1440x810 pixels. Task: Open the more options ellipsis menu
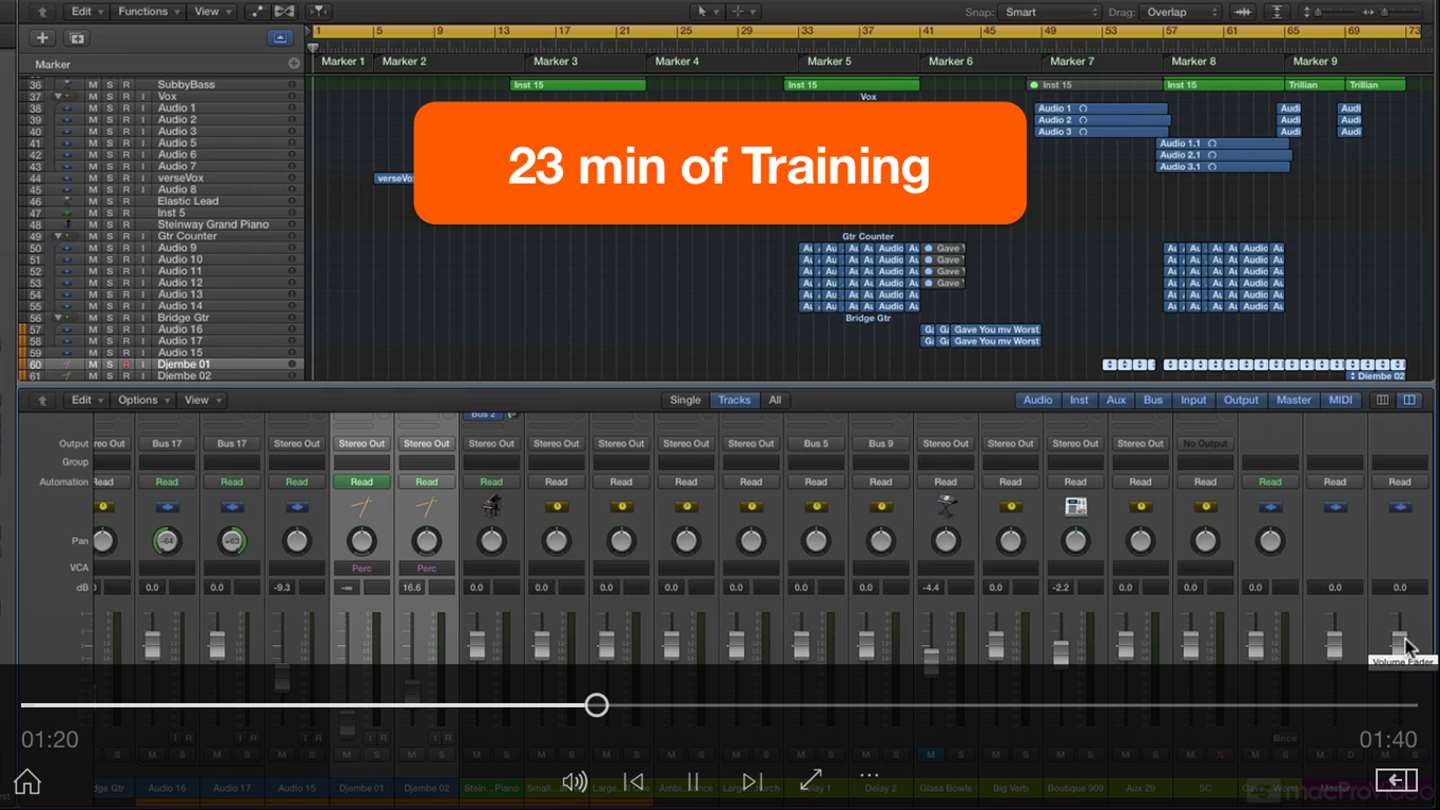869,775
